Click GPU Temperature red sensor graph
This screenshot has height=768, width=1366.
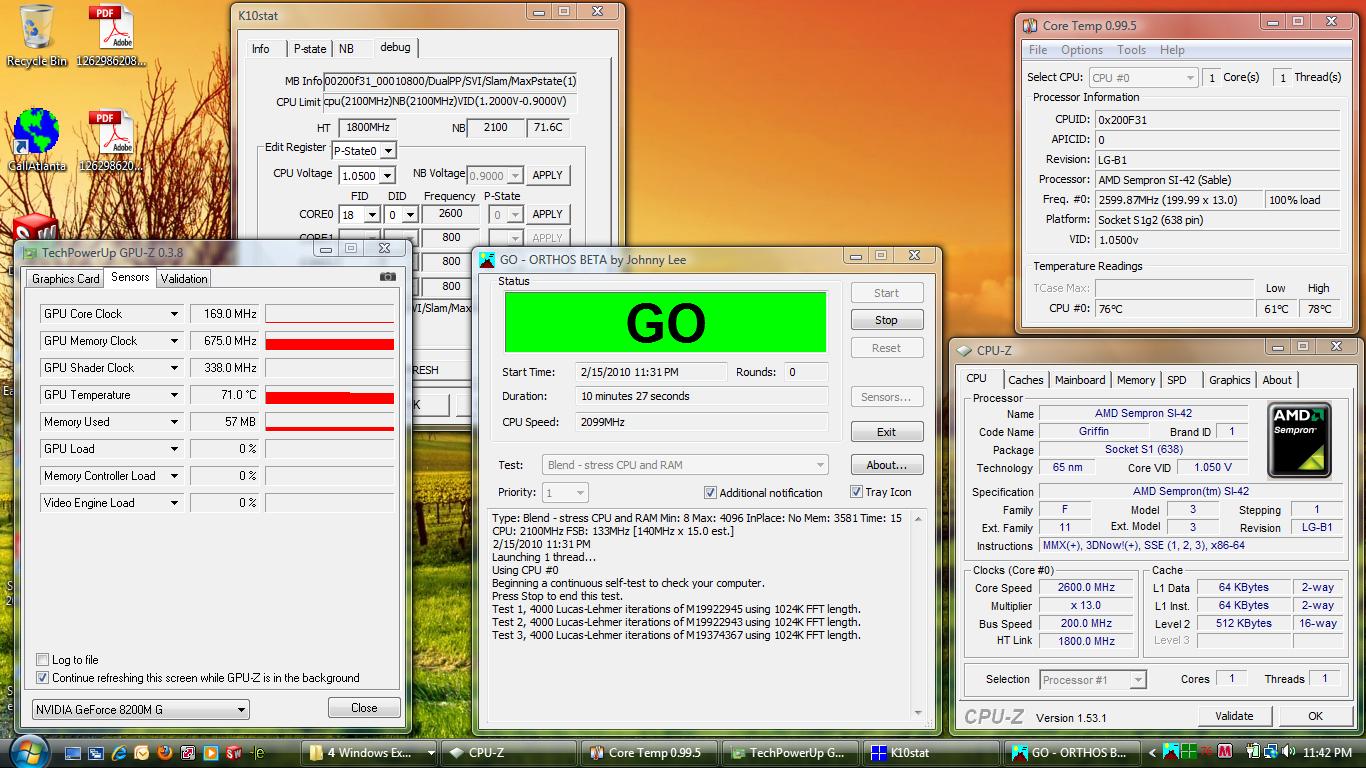329,395
